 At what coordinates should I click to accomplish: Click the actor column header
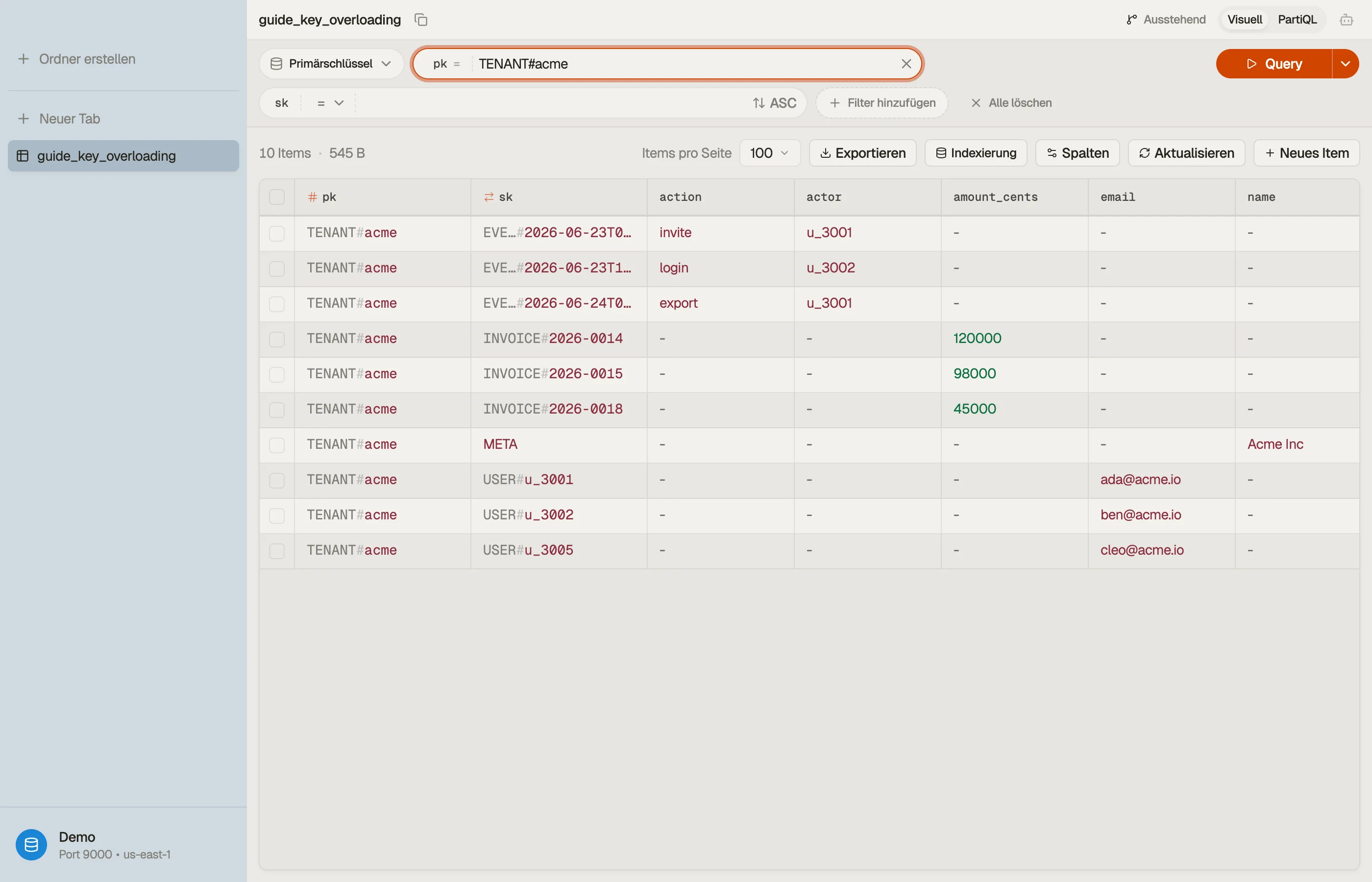pos(867,197)
